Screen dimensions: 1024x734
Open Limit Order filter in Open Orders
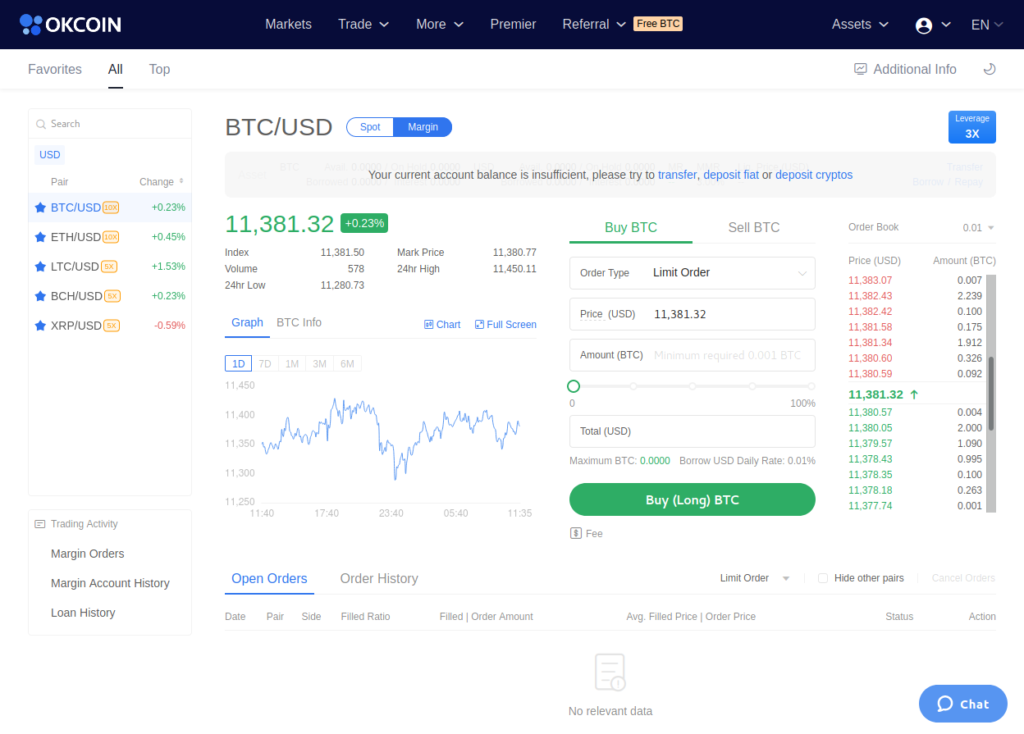pos(754,578)
